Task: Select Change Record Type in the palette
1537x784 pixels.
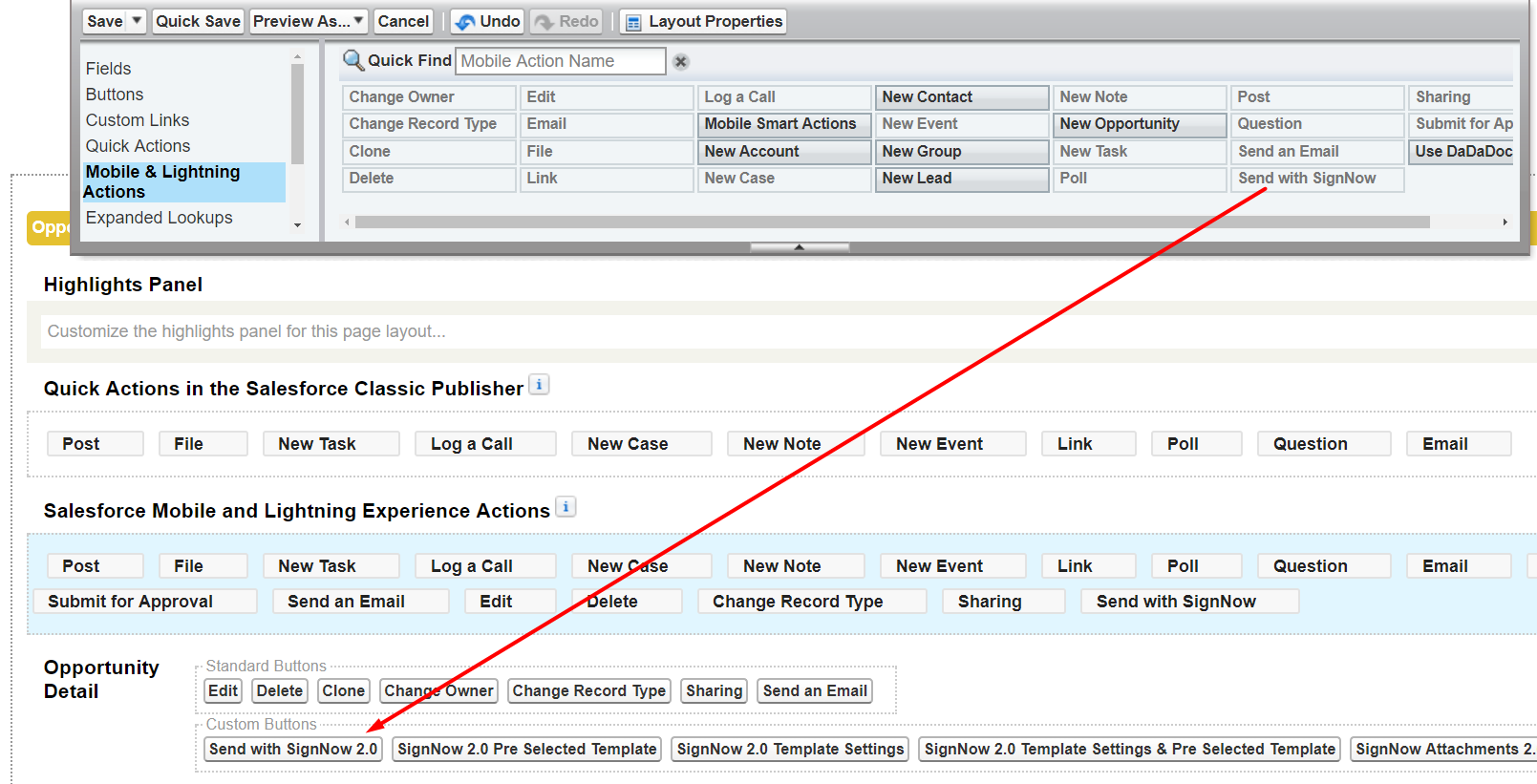Action: coord(429,124)
